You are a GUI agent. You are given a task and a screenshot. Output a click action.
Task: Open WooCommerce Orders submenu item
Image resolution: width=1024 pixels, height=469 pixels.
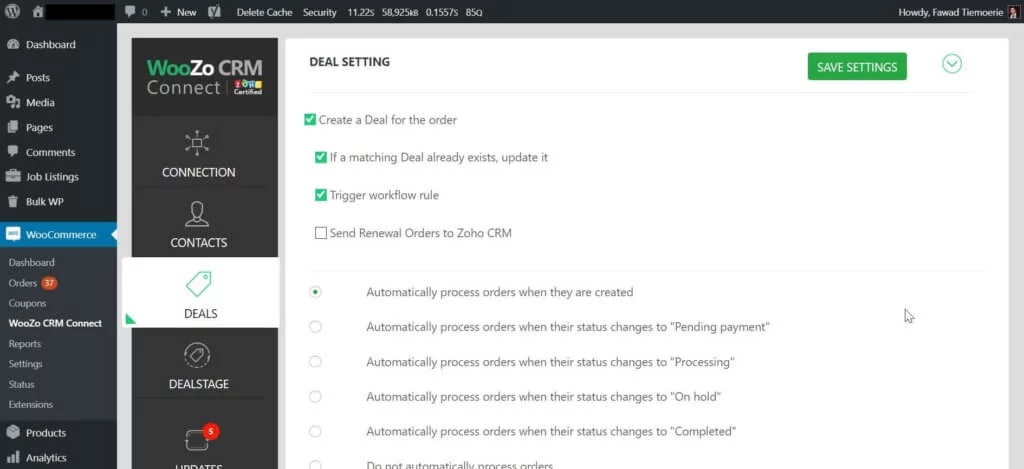click(x=22, y=283)
